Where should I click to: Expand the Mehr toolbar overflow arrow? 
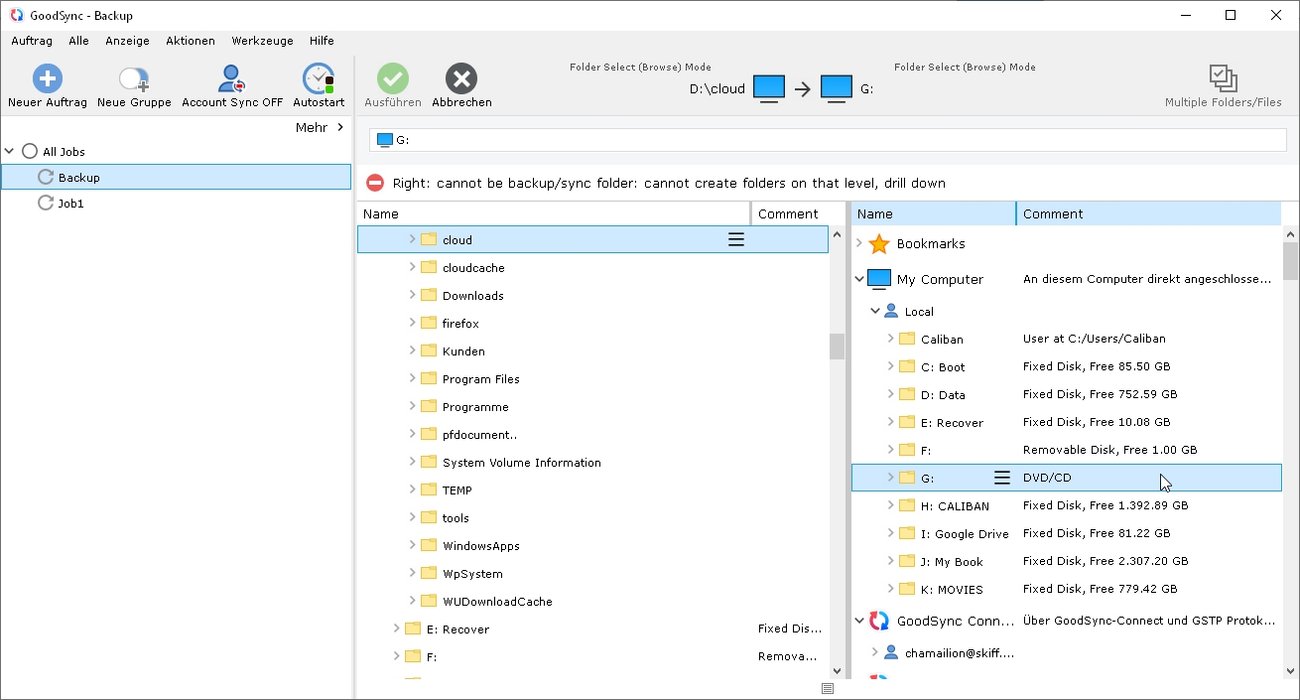pos(340,127)
